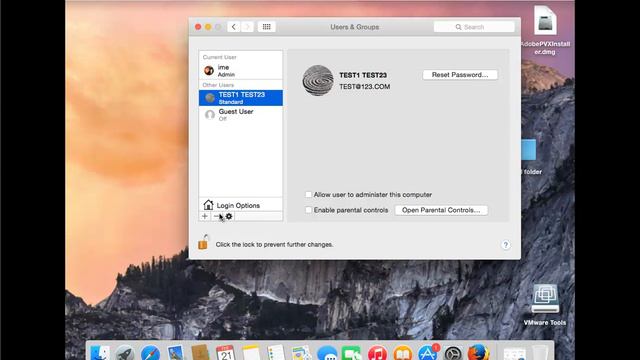
Task: Open Finder from the Dock
Action: 100,352
